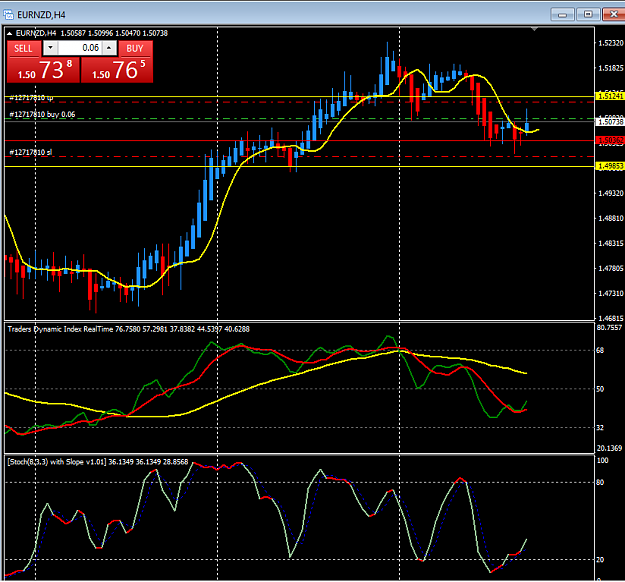The image size is (625, 582).
Task: Click the buy price 1.50 76 tile
Action: tap(117, 70)
